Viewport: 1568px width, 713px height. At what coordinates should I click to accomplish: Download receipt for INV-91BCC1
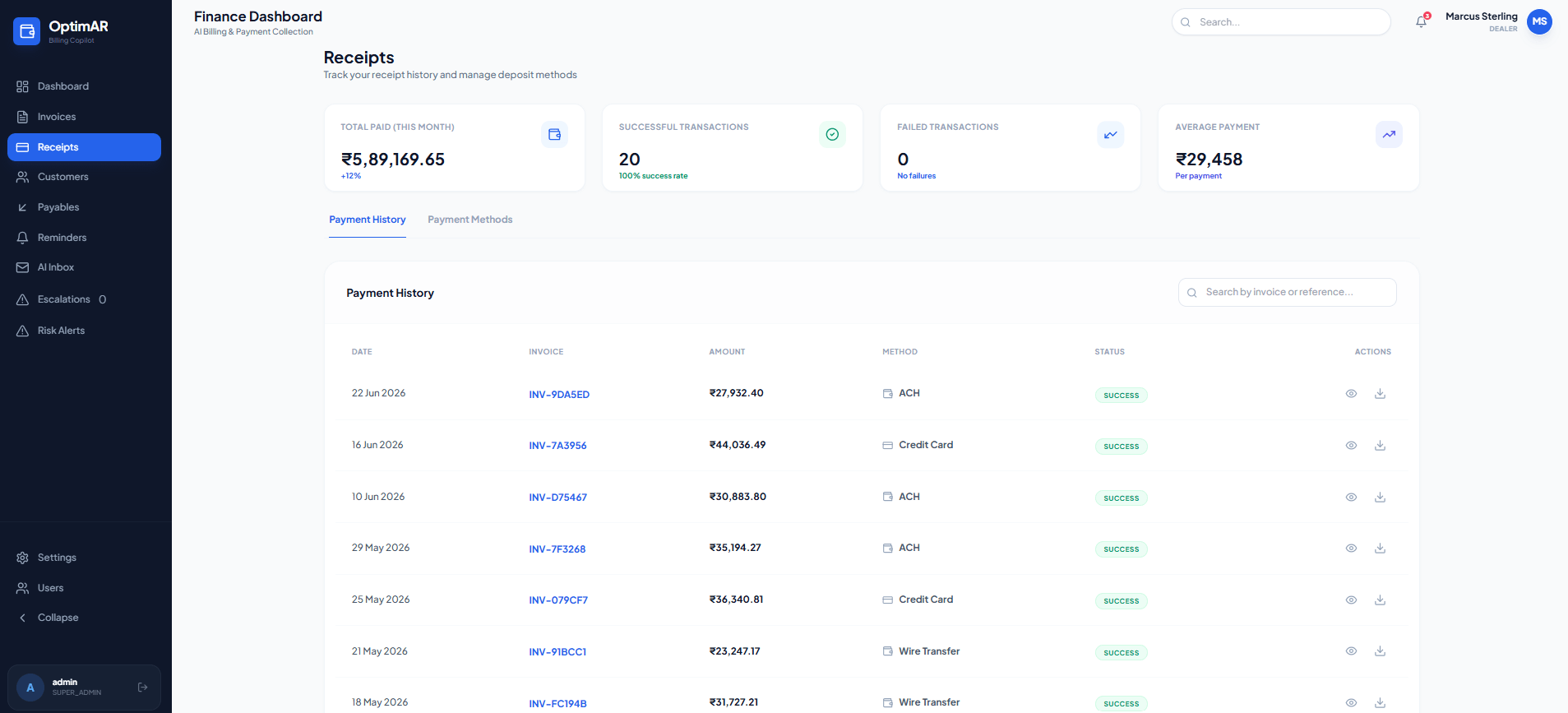point(1380,651)
